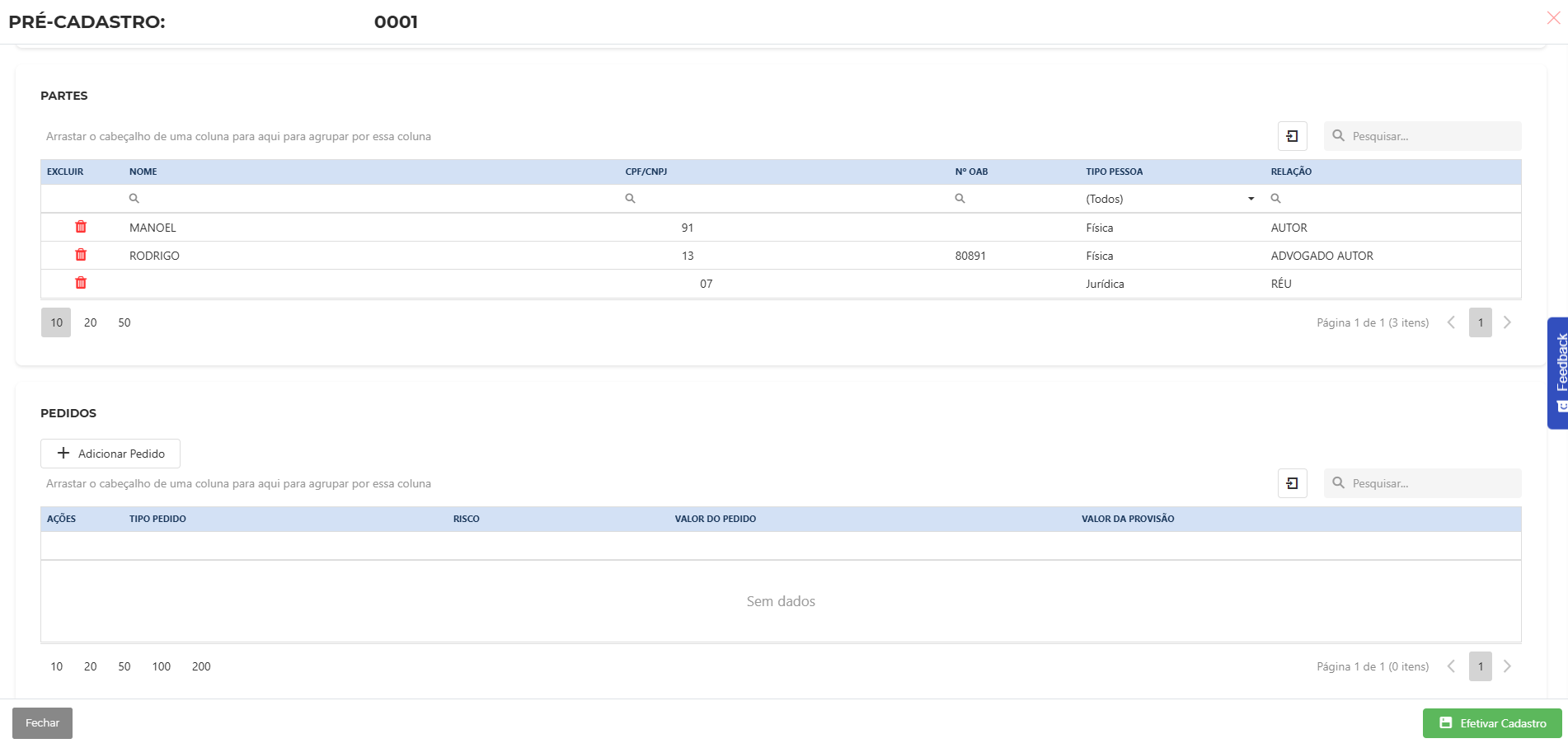Viewport: 1568px width, 748px height.
Task: Click export icon in Partes section
Action: click(x=1292, y=136)
